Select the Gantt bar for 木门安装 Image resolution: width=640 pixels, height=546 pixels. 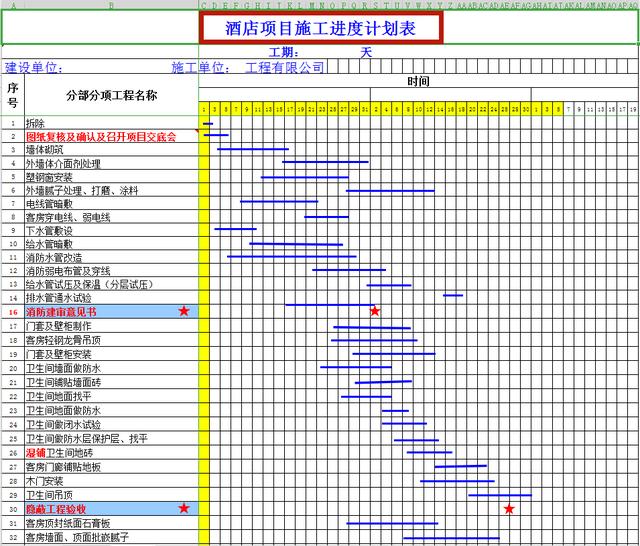(x=457, y=481)
